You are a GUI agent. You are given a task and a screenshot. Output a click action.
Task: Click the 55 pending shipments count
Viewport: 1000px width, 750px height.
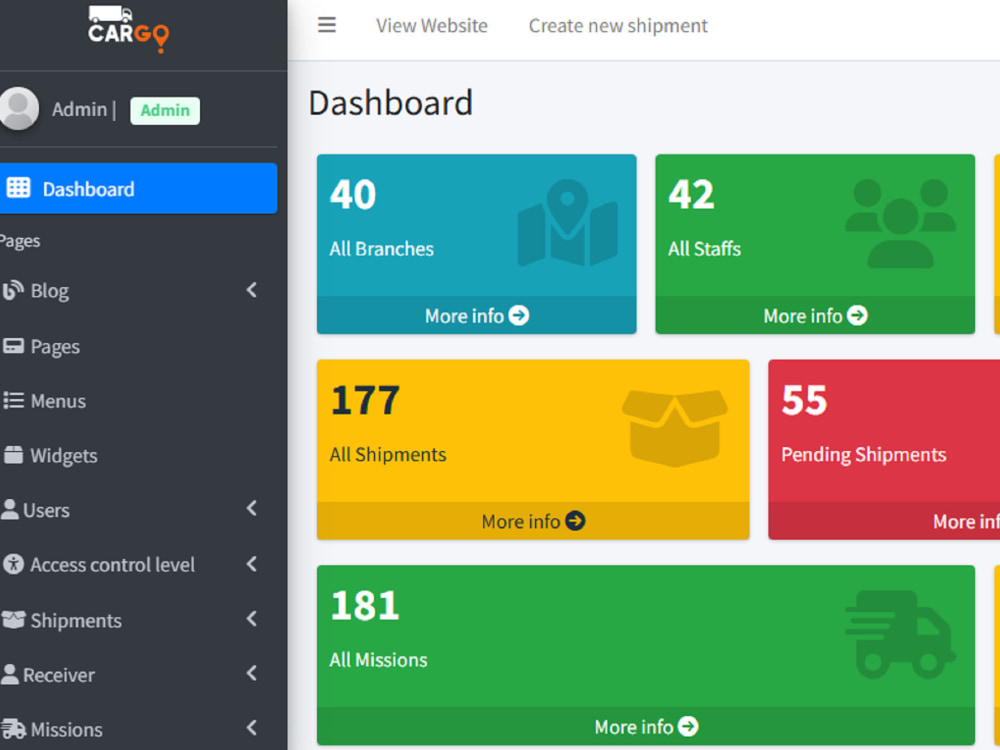[805, 401]
